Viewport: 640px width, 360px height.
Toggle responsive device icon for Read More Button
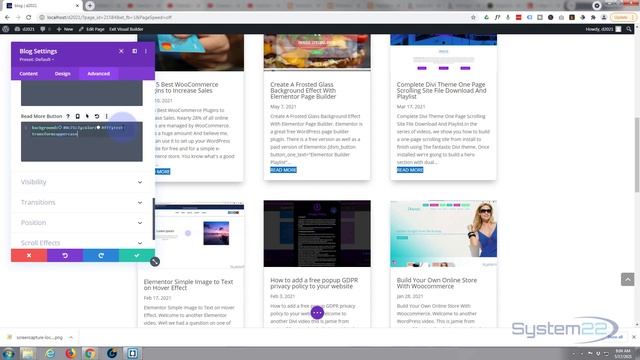[78, 116]
